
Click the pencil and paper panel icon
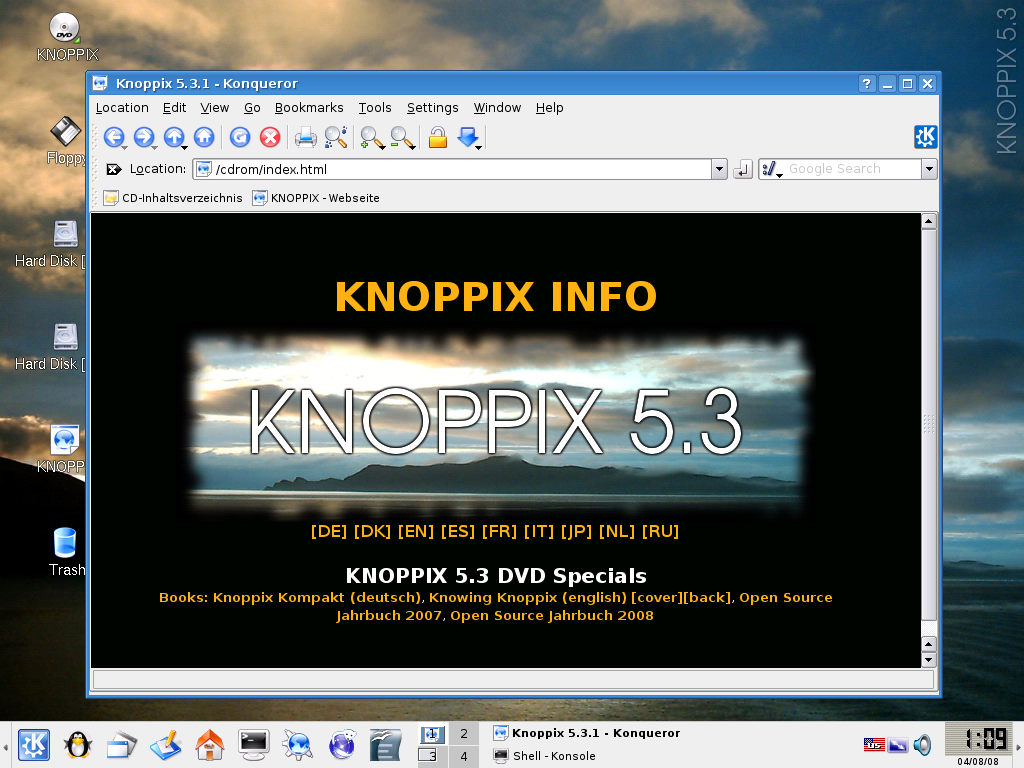(165, 744)
